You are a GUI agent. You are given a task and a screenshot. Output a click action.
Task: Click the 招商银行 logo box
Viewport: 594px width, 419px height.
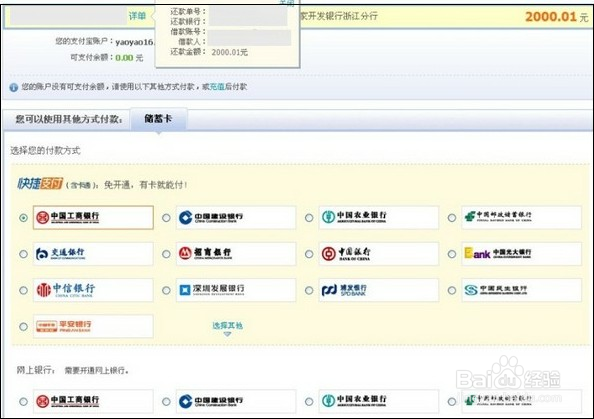coord(236,253)
